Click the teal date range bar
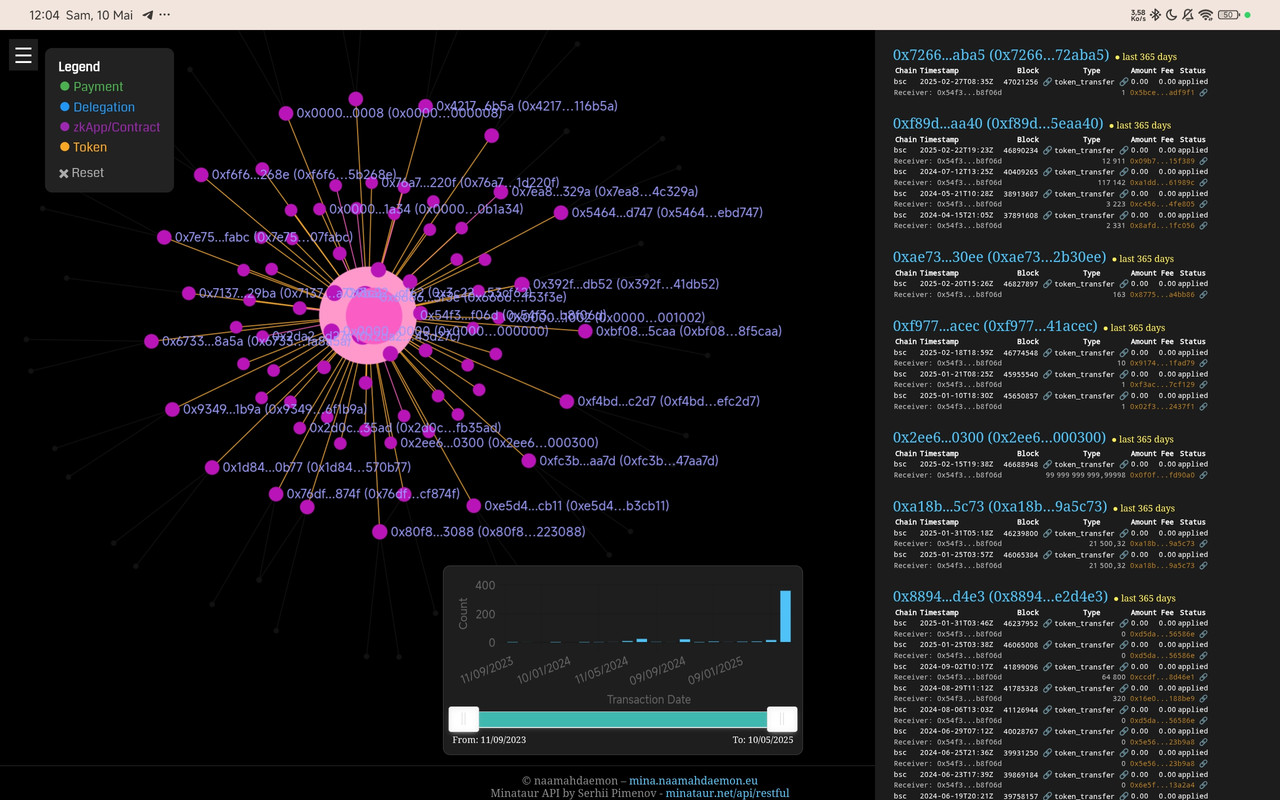 click(x=623, y=719)
